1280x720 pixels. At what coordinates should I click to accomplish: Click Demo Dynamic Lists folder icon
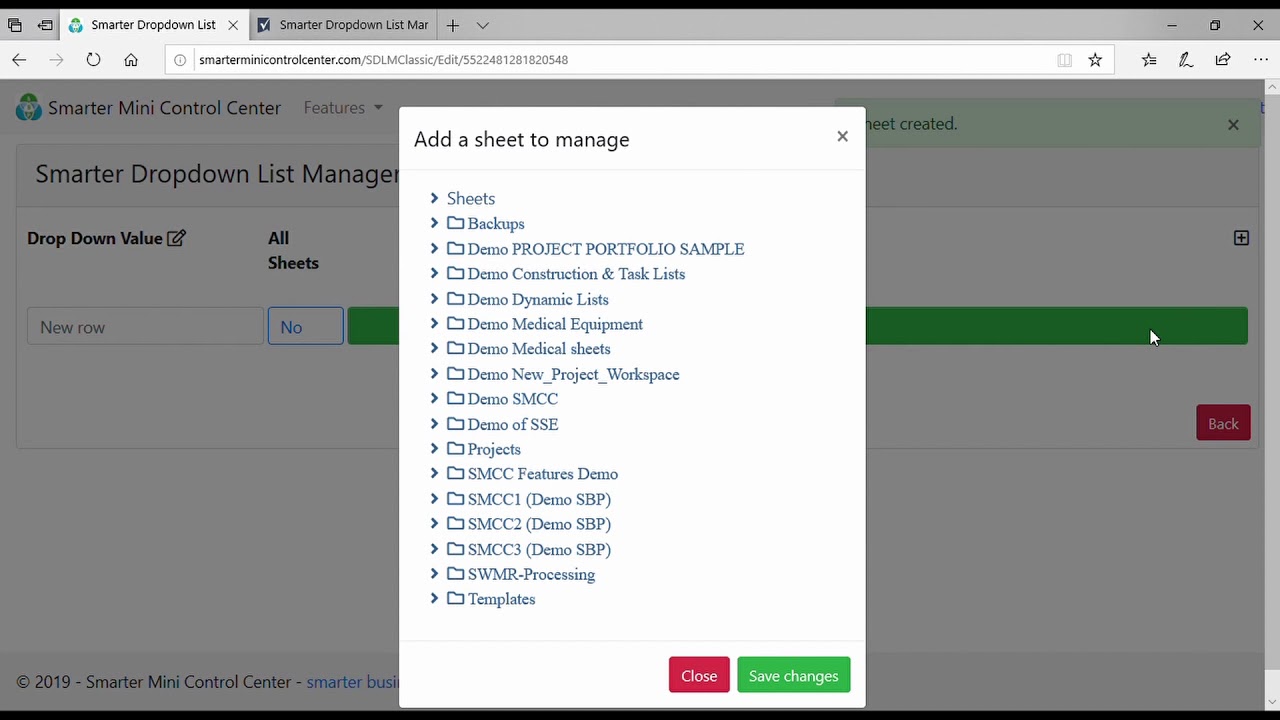(x=456, y=298)
